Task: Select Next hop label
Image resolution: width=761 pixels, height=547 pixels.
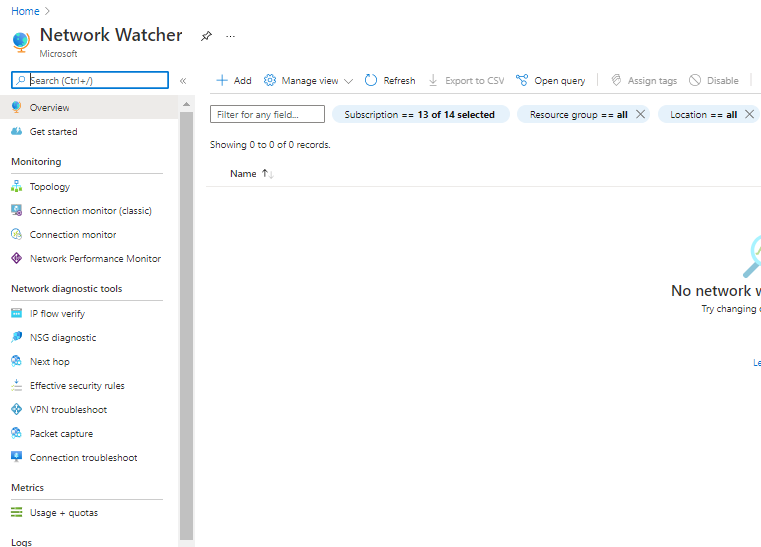Action: [x=50, y=362]
